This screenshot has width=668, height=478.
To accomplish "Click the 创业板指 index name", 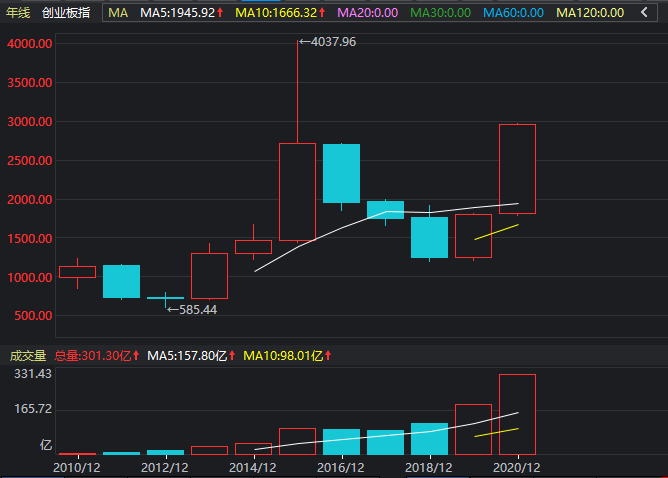I will [66, 13].
